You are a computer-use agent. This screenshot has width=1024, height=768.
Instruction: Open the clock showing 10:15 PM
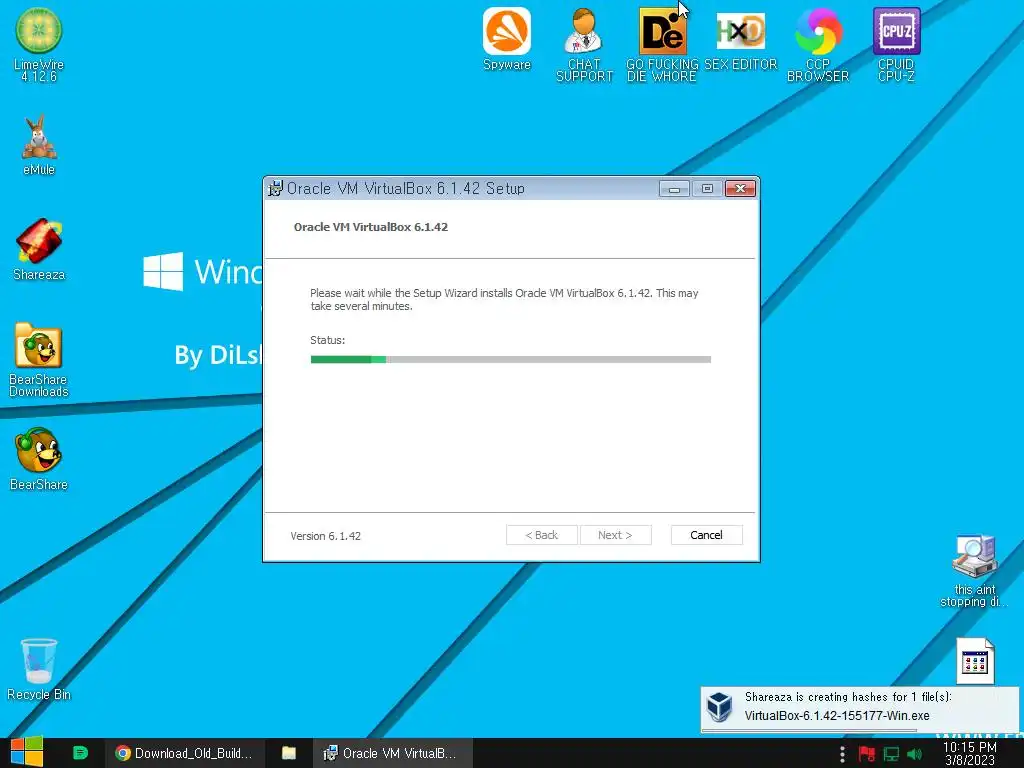[970, 754]
